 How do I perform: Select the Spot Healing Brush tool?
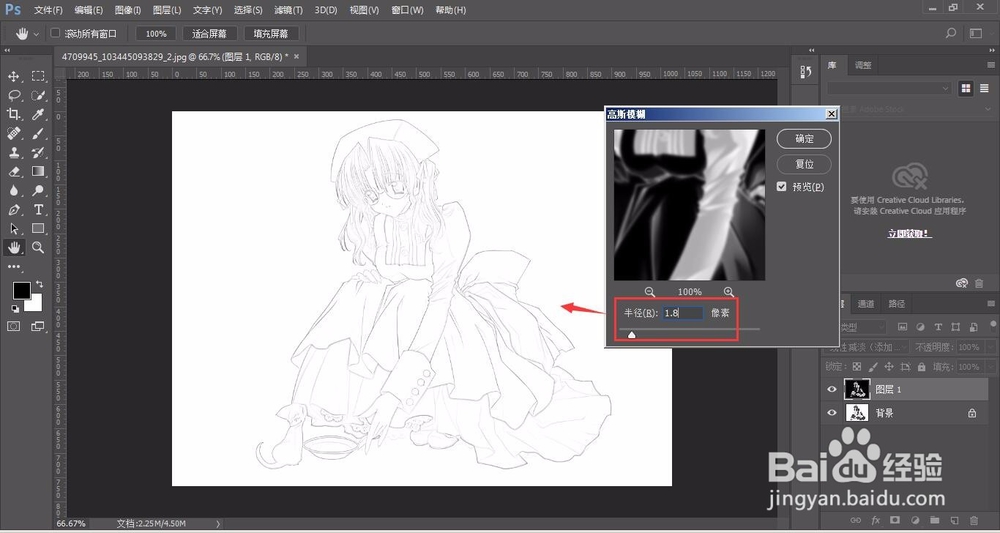(13, 134)
